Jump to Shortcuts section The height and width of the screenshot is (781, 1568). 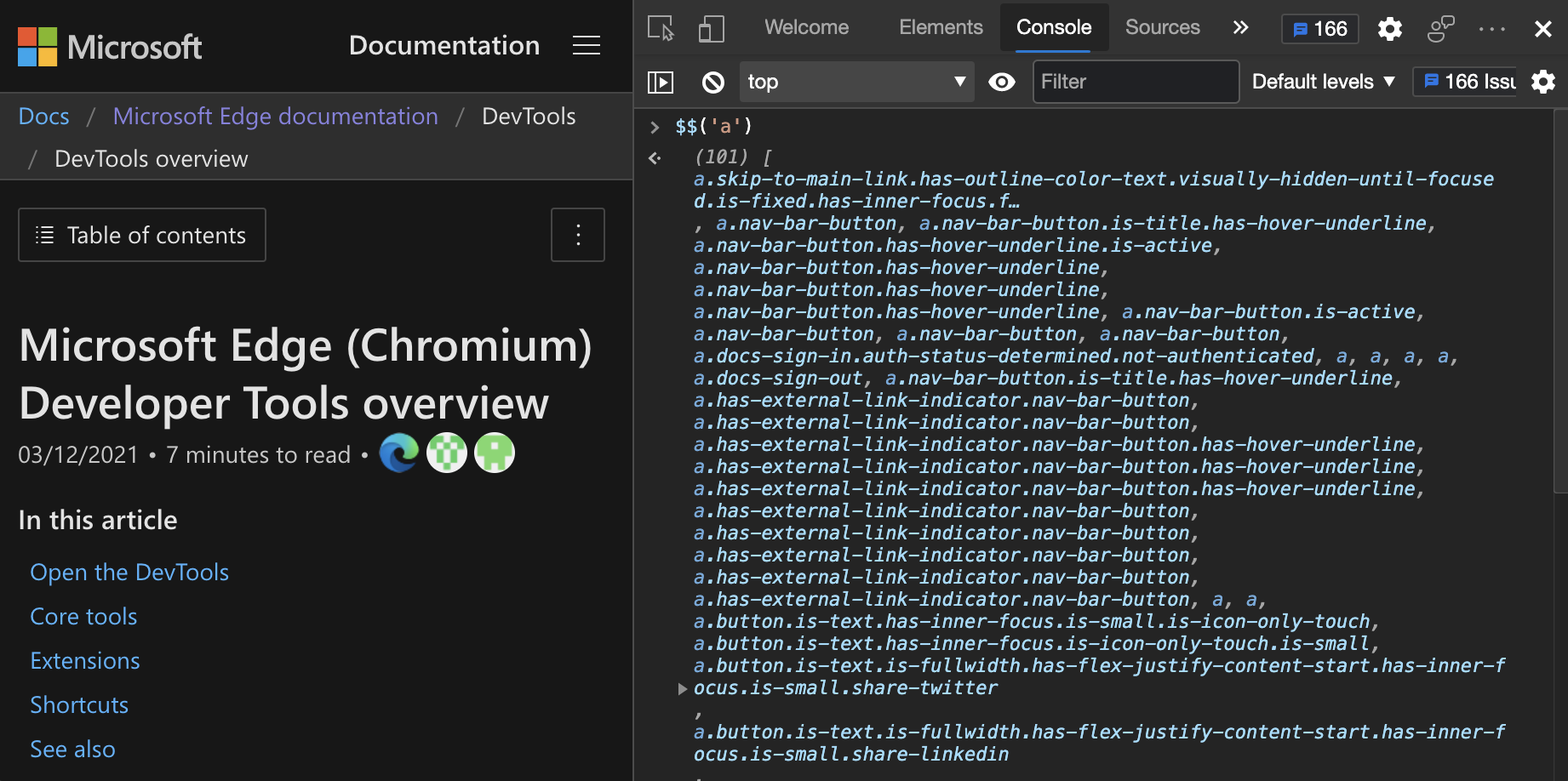click(x=79, y=704)
